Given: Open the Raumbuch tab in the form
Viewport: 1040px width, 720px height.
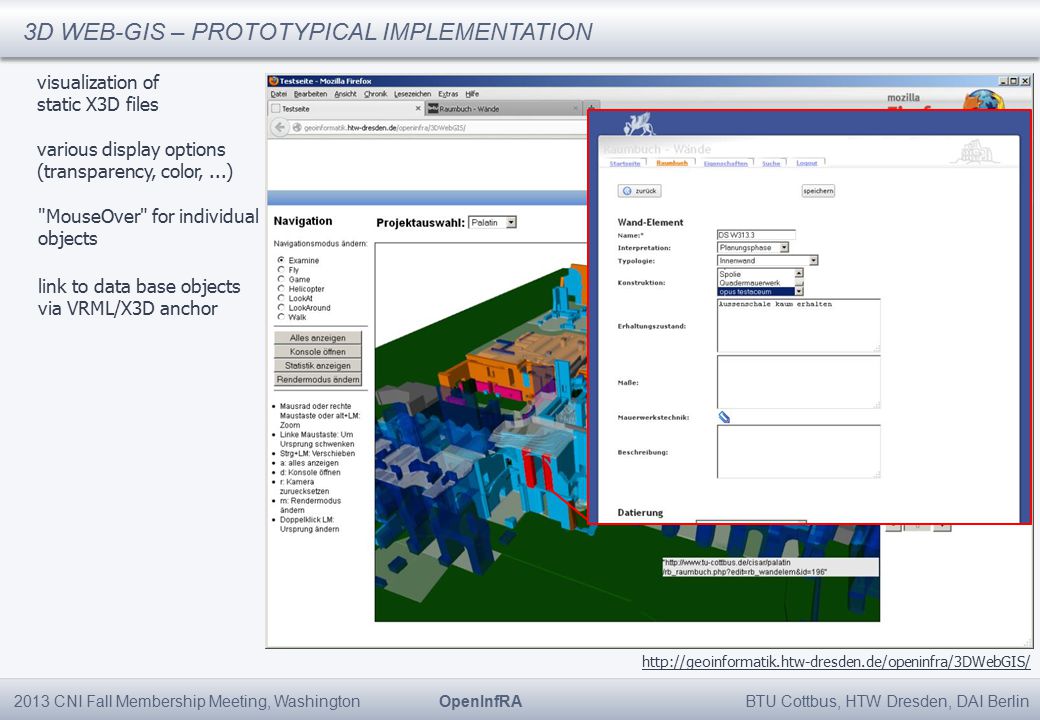Looking at the screenshot, I should coord(672,163).
